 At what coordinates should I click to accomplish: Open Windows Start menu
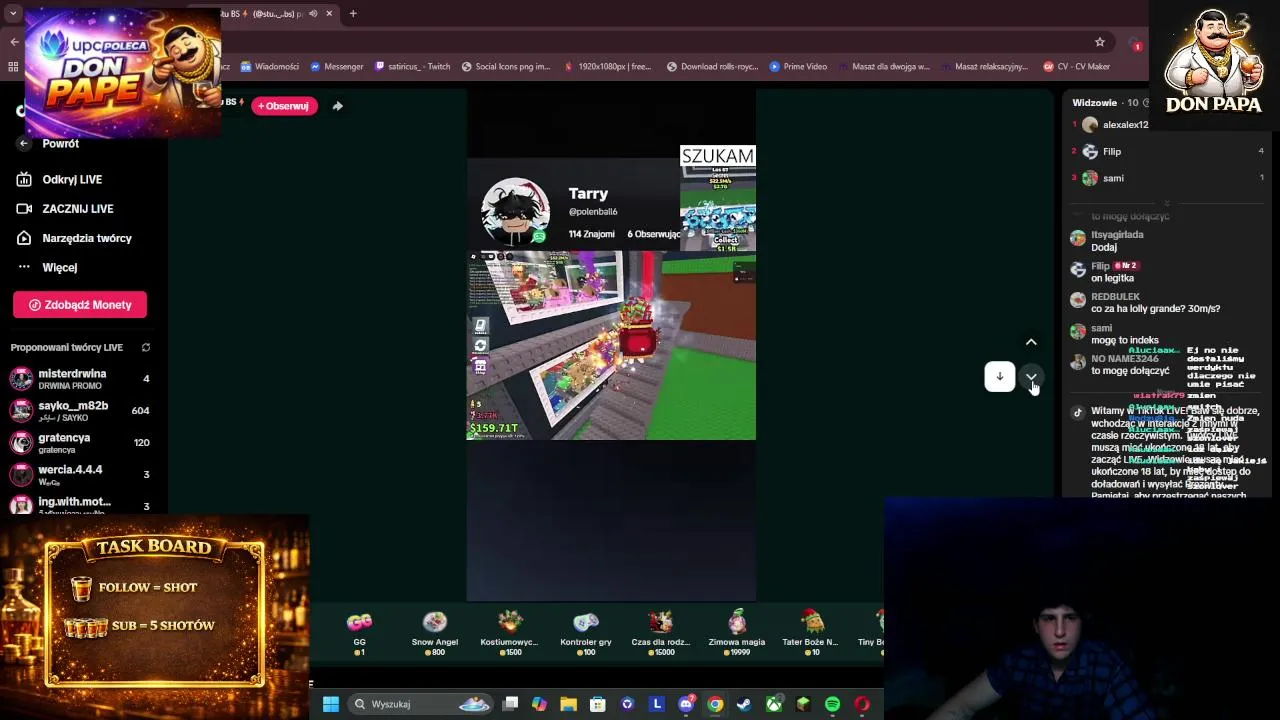coord(331,704)
